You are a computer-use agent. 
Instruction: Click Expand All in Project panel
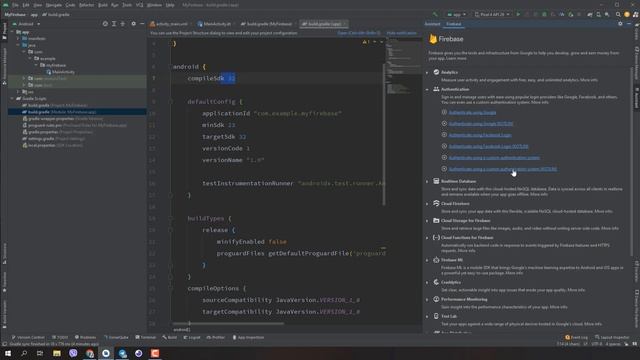[114, 24]
